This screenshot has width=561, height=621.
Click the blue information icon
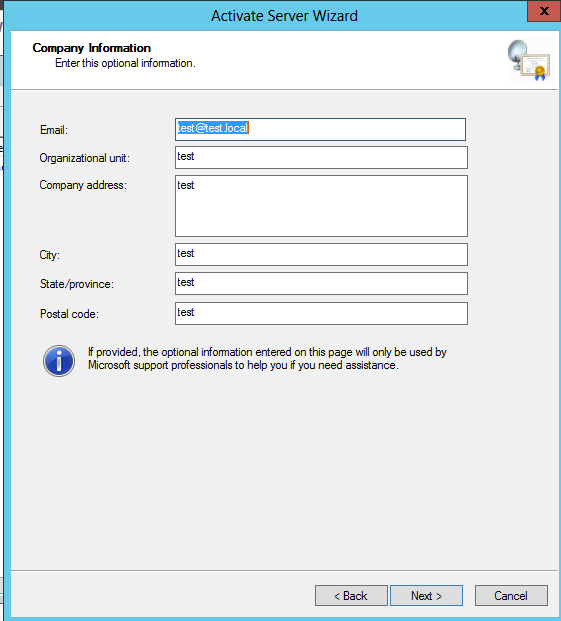pyautogui.click(x=59, y=360)
